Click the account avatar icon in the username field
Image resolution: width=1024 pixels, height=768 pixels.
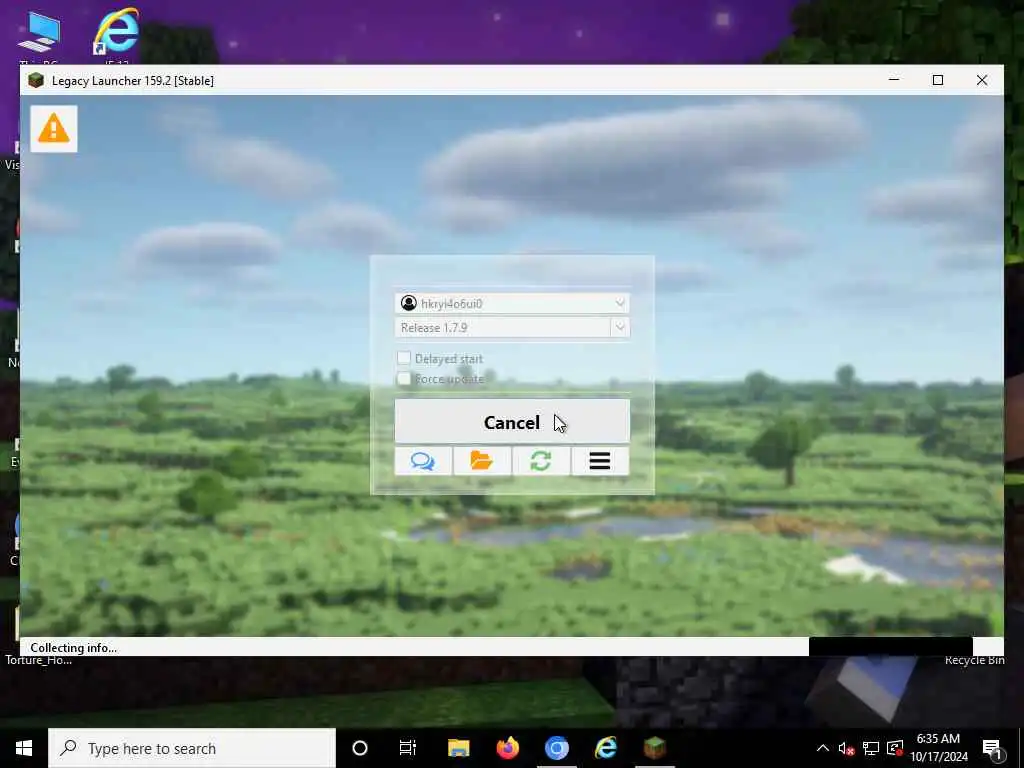click(x=409, y=303)
